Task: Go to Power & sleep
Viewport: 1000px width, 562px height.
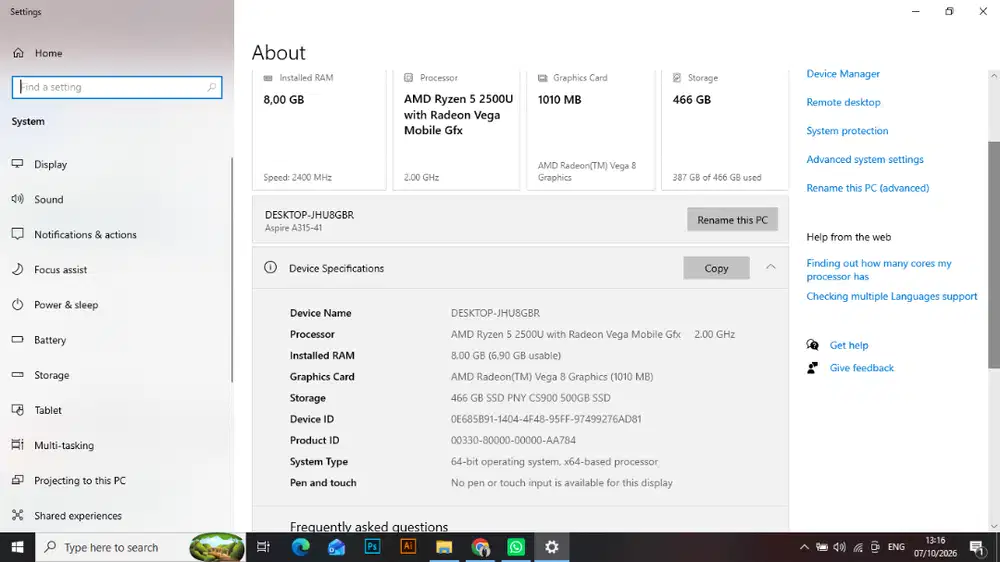Action: [66, 305]
